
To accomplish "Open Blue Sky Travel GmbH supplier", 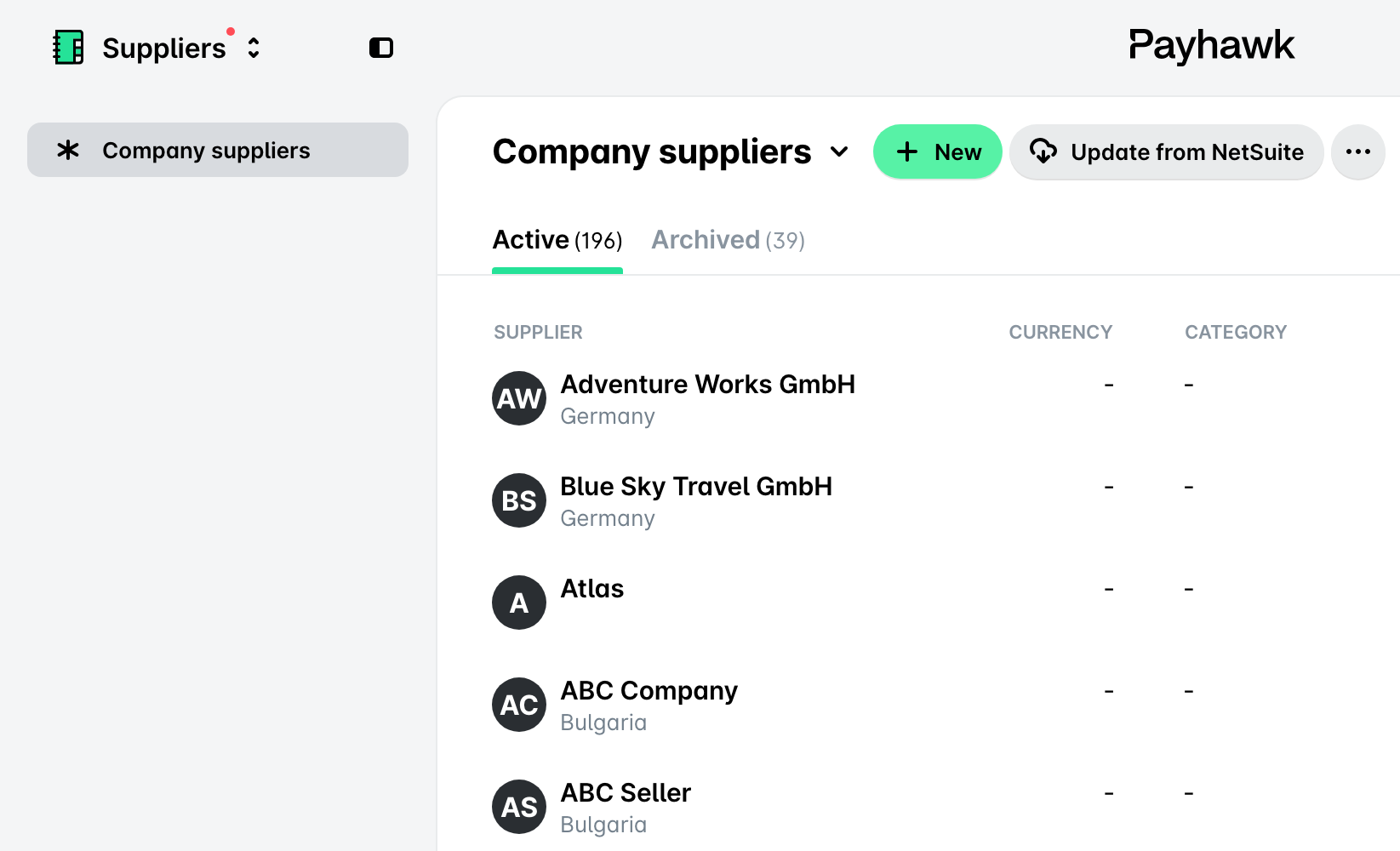I will 696,487.
